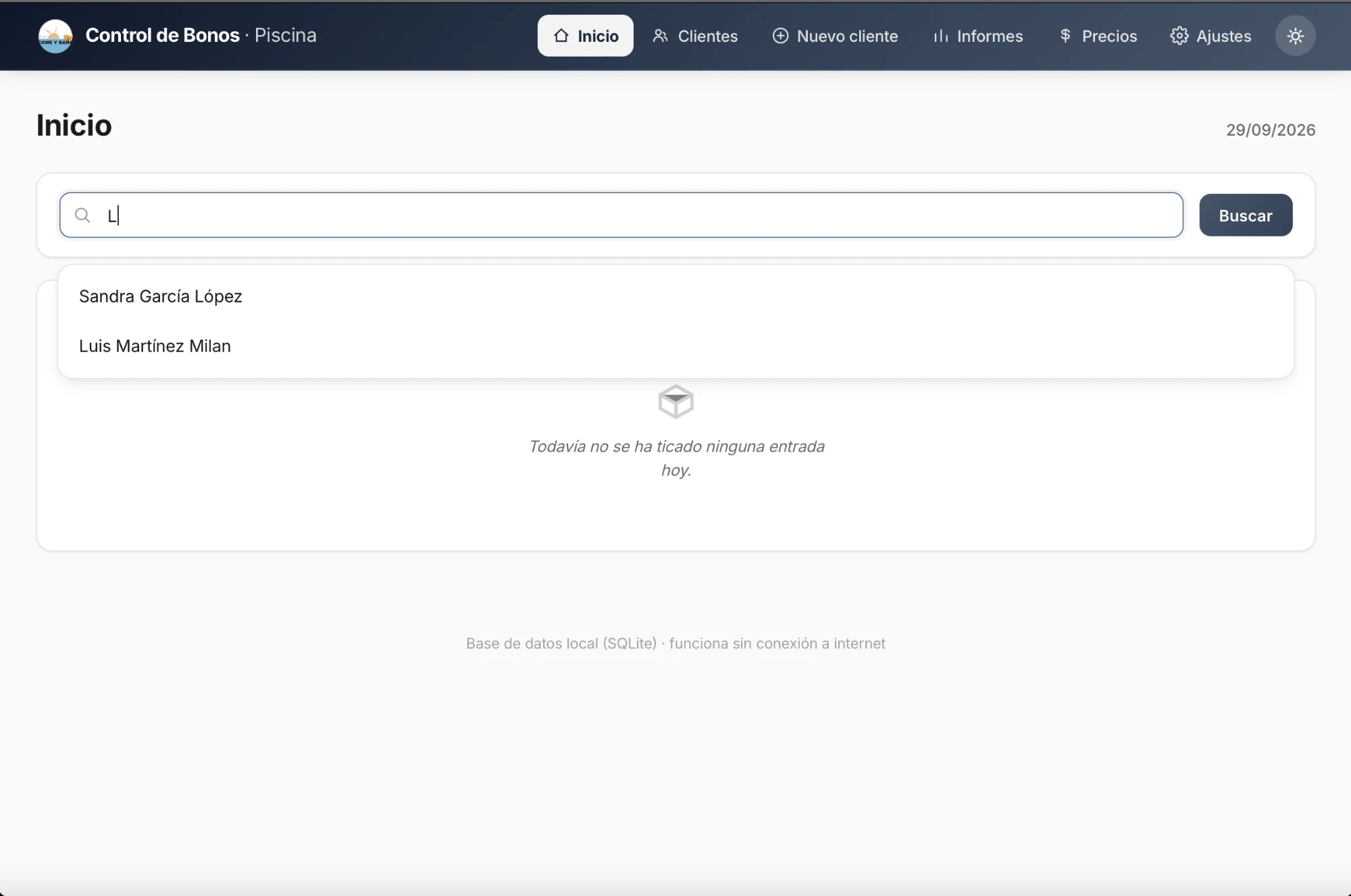The height and width of the screenshot is (896, 1351).
Task: Toggle the light/dark theme sun button
Action: coord(1295,36)
